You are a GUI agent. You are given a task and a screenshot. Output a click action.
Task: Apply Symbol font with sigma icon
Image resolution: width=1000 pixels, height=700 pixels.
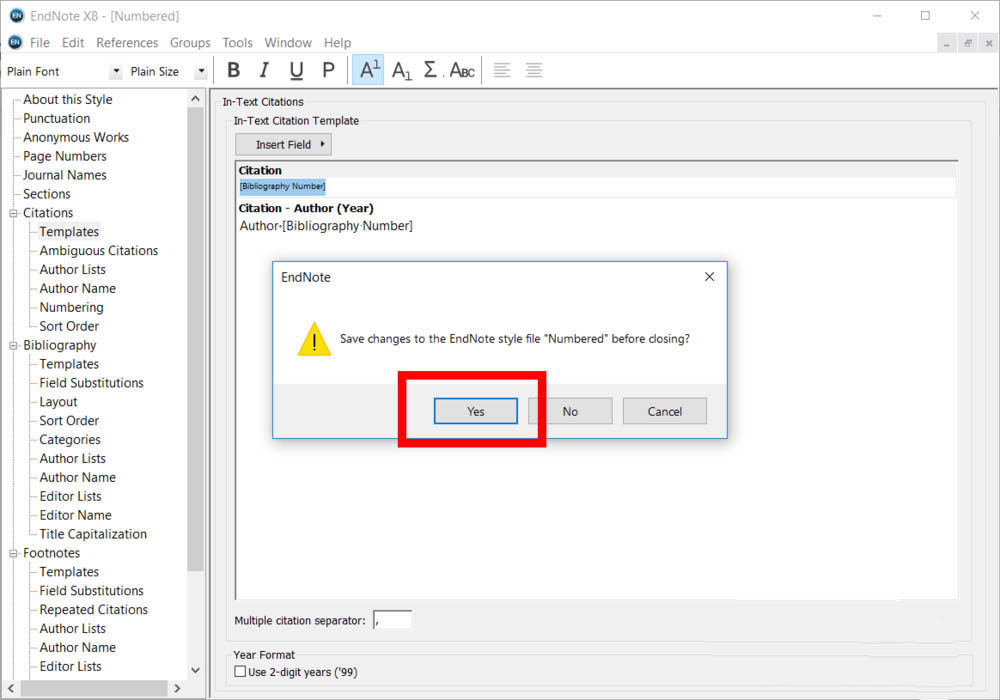tap(430, 70)
